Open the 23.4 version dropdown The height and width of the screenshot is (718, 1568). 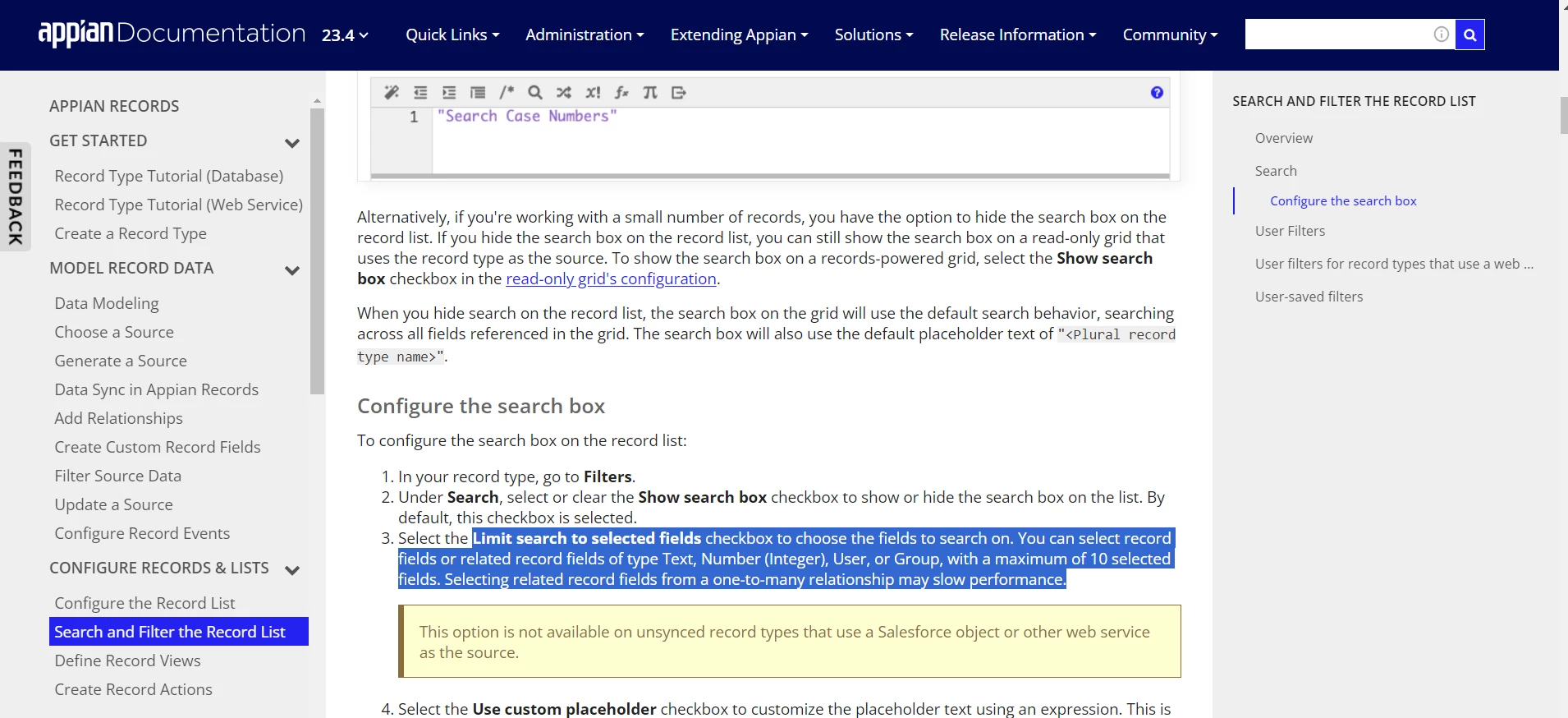[345, 35]
